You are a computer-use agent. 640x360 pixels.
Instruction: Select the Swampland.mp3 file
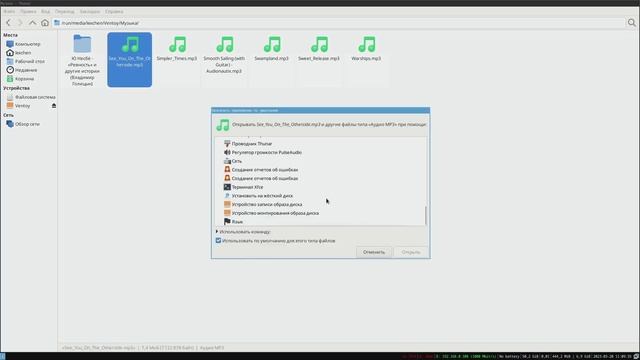pyautogui.click(x=271, y=49)
